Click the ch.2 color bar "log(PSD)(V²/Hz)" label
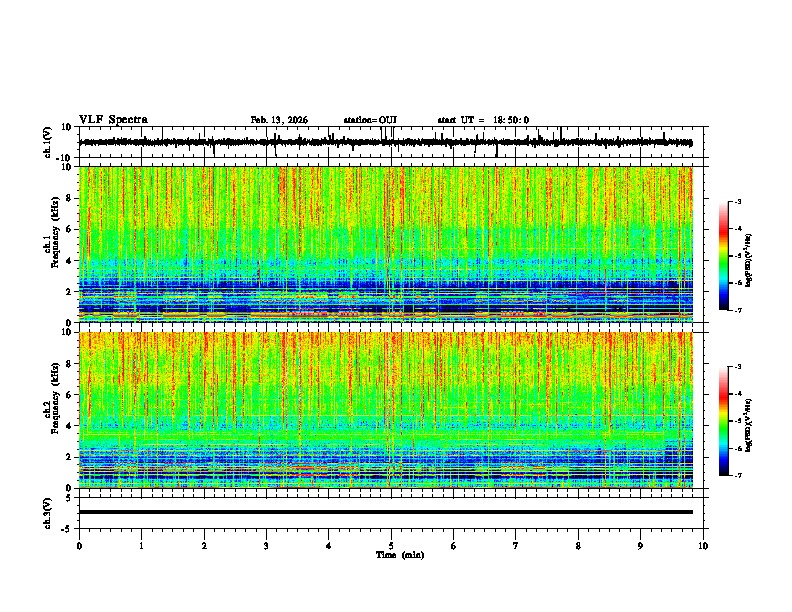Viewport: 792px width, 612px height. point(749,425)
